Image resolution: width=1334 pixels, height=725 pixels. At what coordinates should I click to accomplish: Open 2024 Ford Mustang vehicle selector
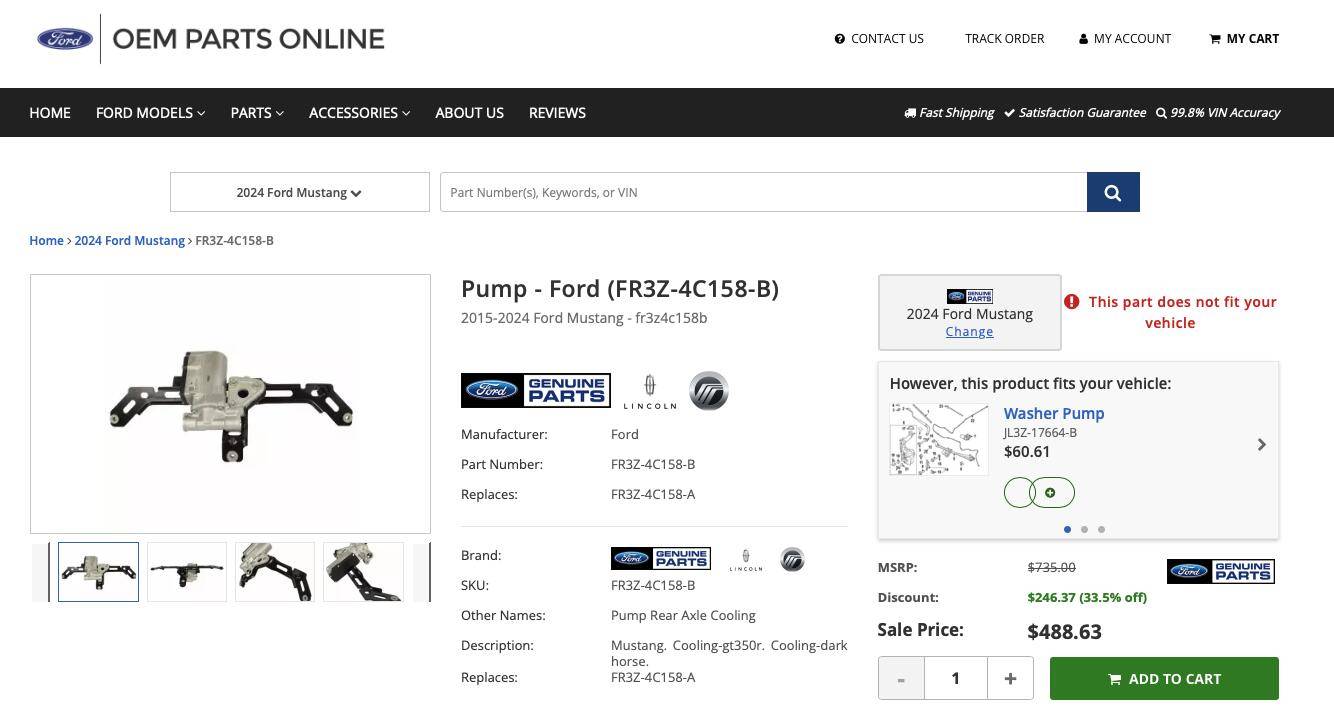click(x=300, y=192)
